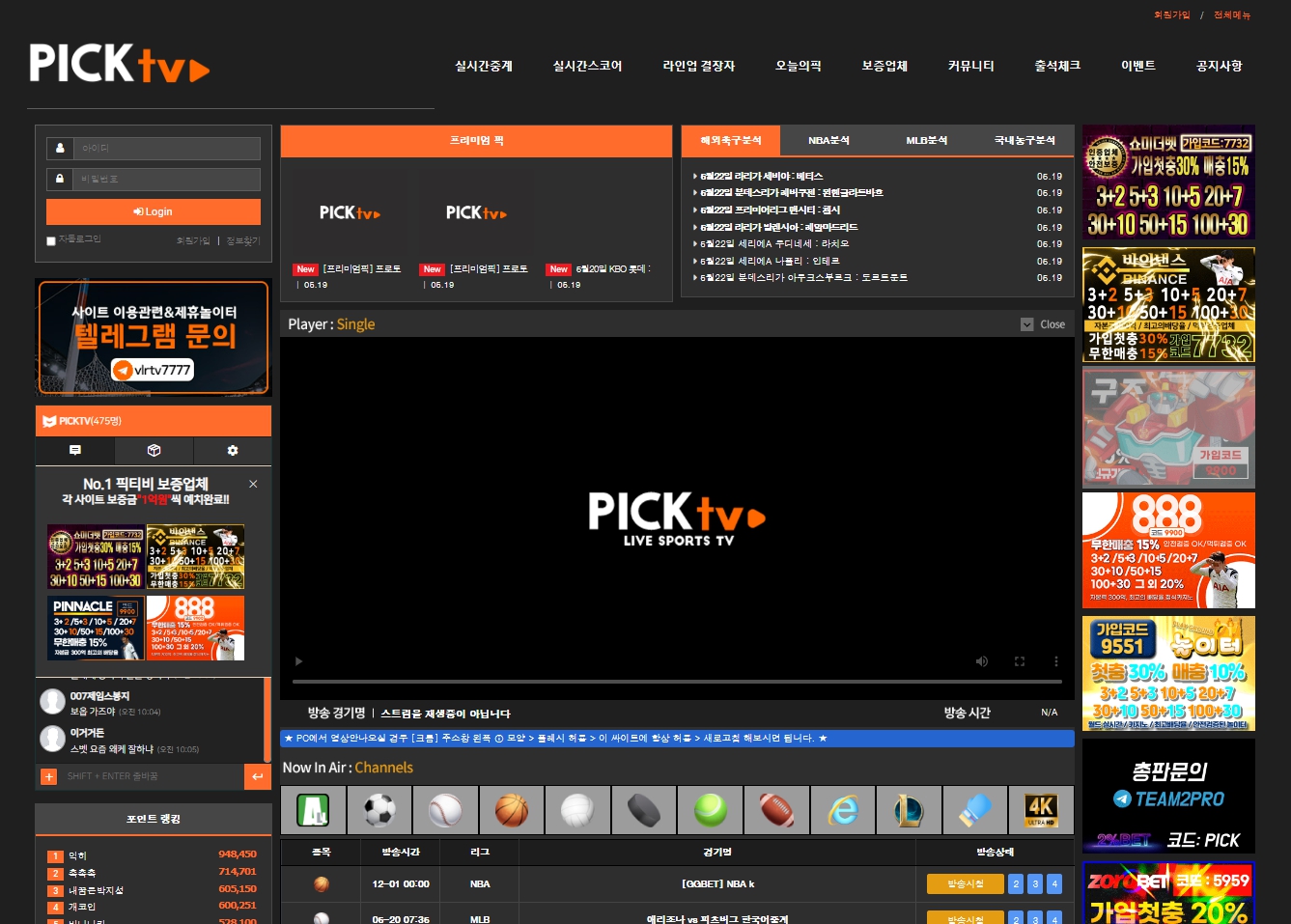Click the chat message input field

[x=153, y=776]
